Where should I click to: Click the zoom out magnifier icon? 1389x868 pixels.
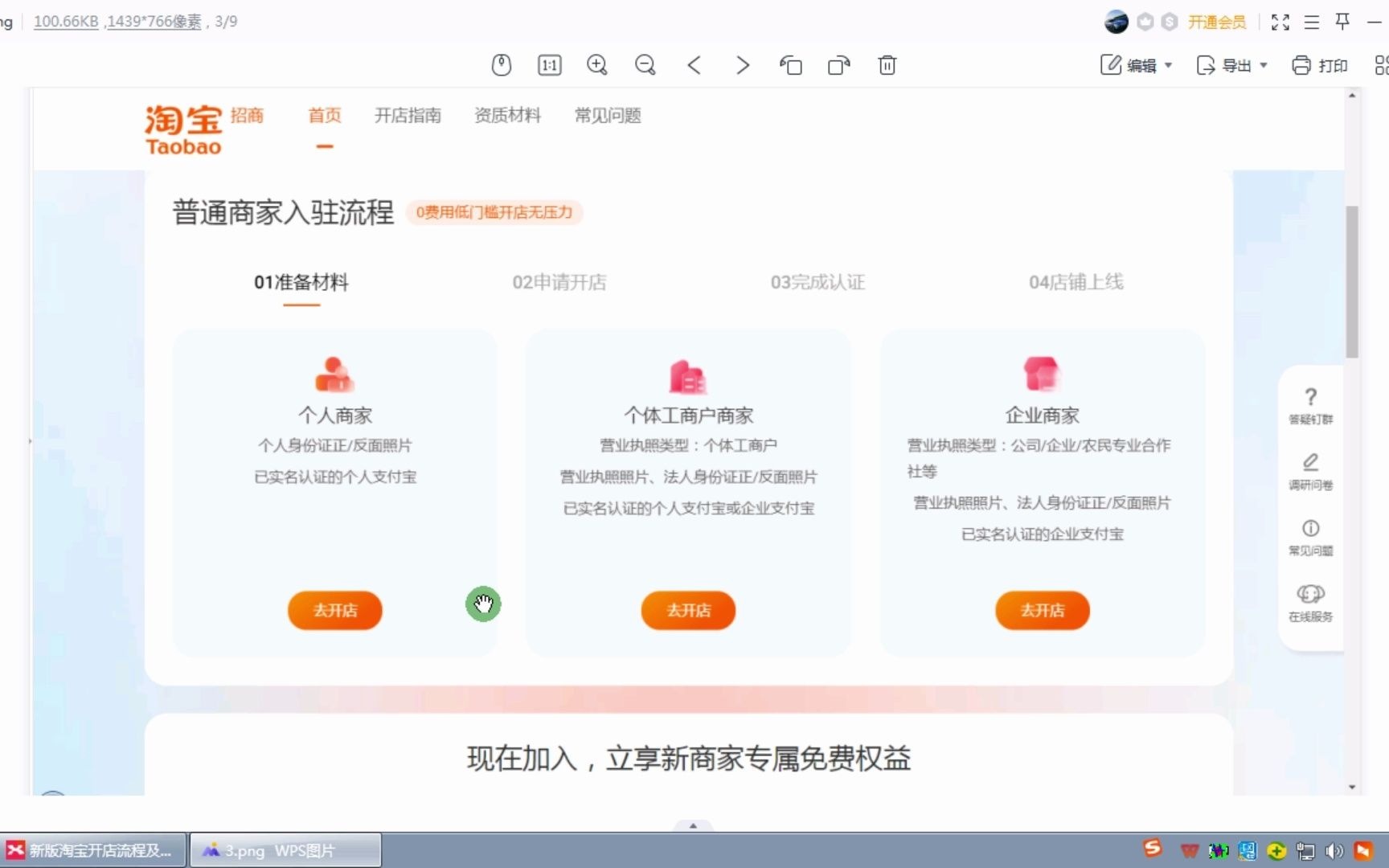[x=645, y=65]
